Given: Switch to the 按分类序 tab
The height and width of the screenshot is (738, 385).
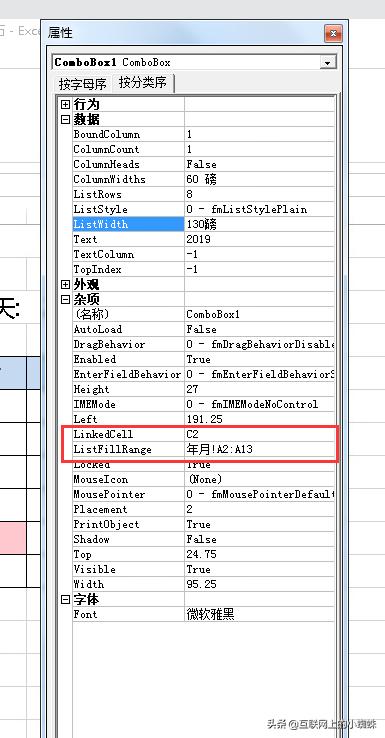Looking at the screenshot, I should [143, 83].
